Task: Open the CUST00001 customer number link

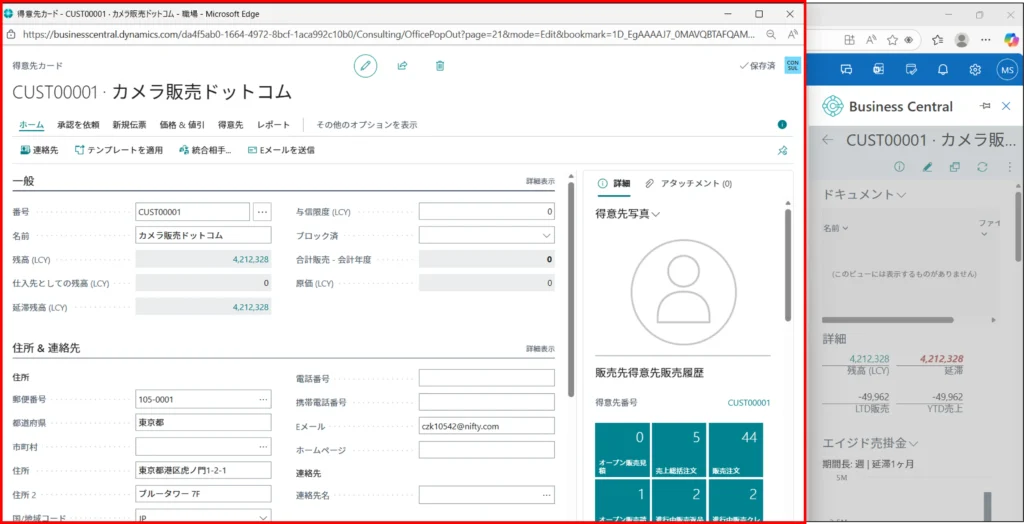Action: 748,402
